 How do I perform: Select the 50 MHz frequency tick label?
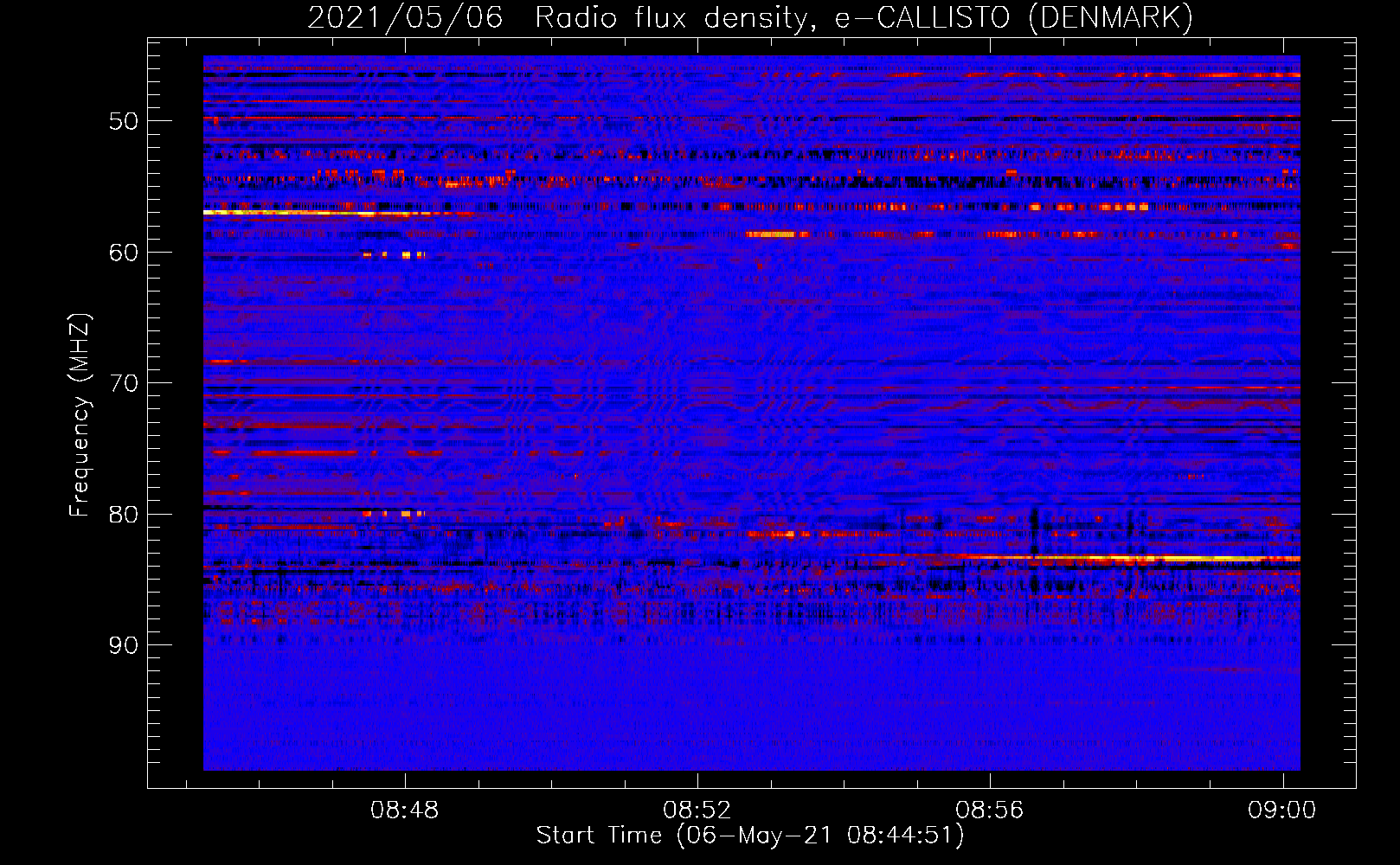(124, 121)
